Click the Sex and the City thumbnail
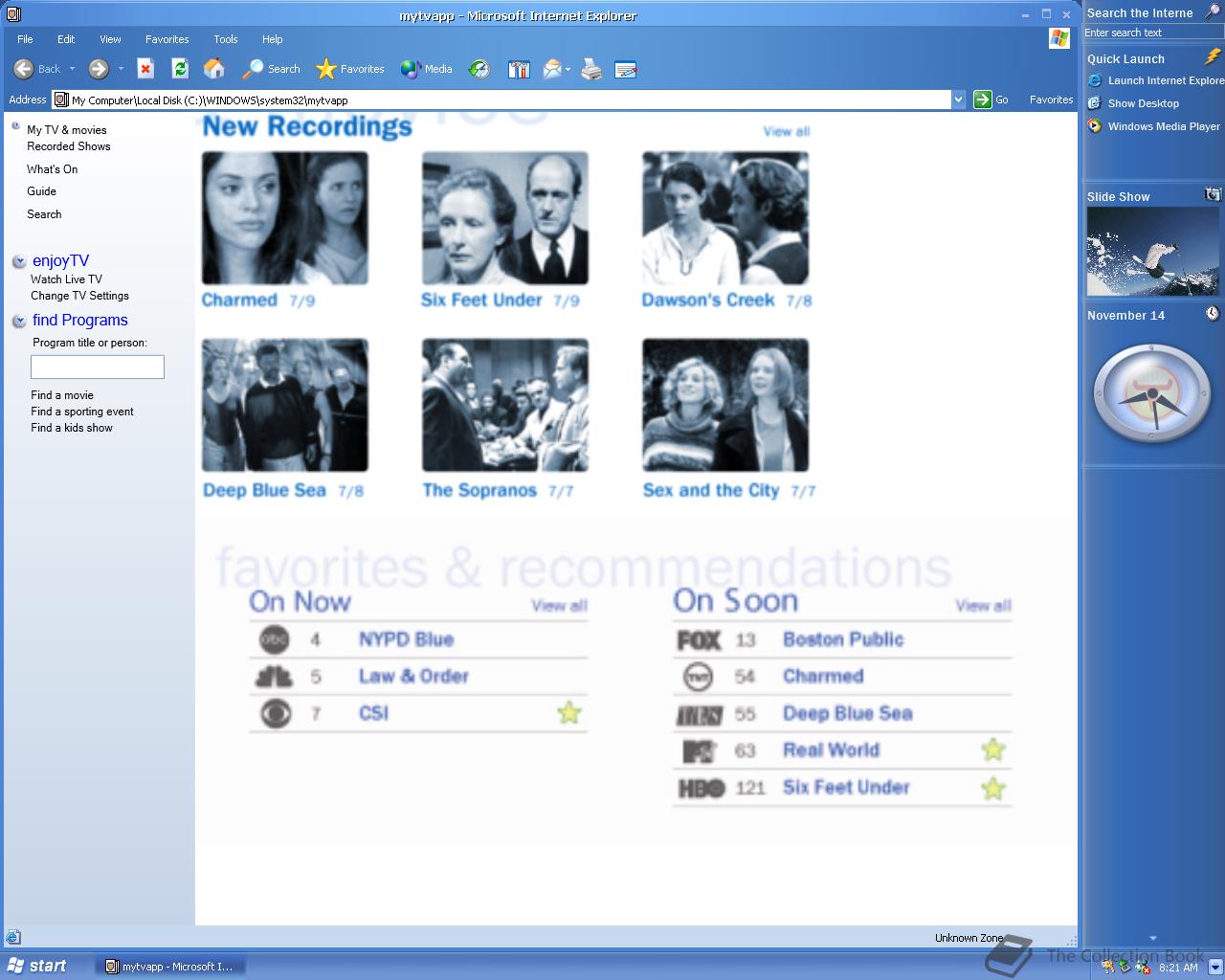Viewport: 1225px width, 980px height. click(725, 405)
